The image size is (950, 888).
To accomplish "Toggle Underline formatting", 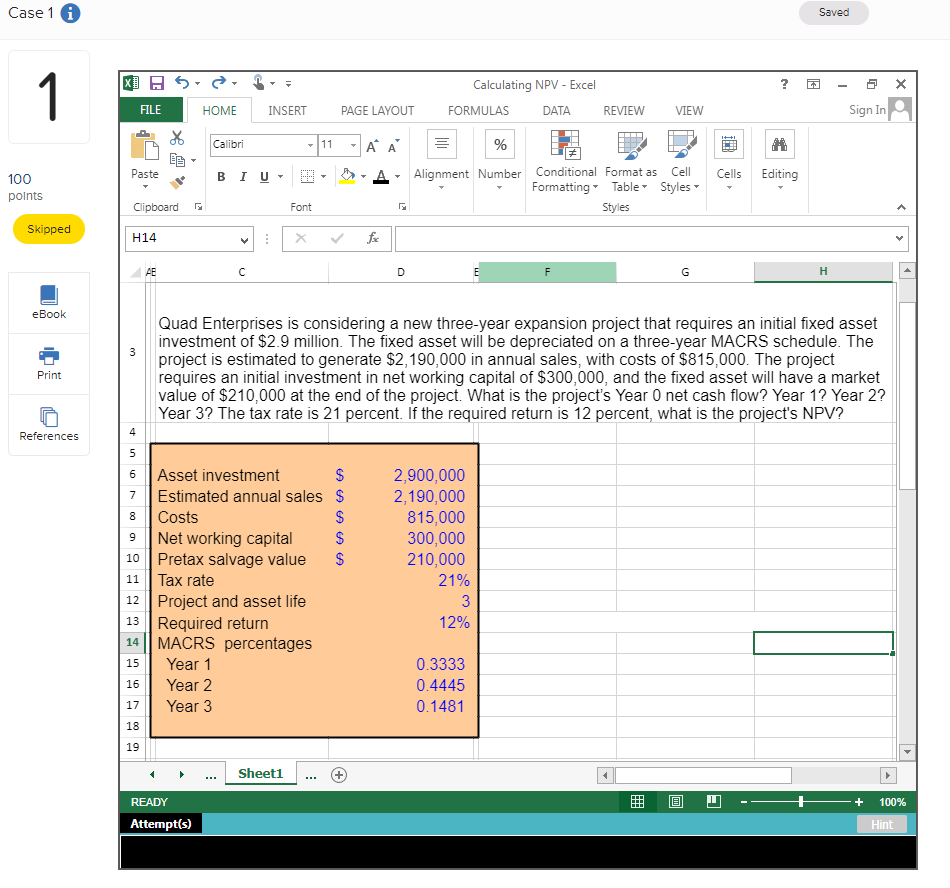I will [264, 177].
